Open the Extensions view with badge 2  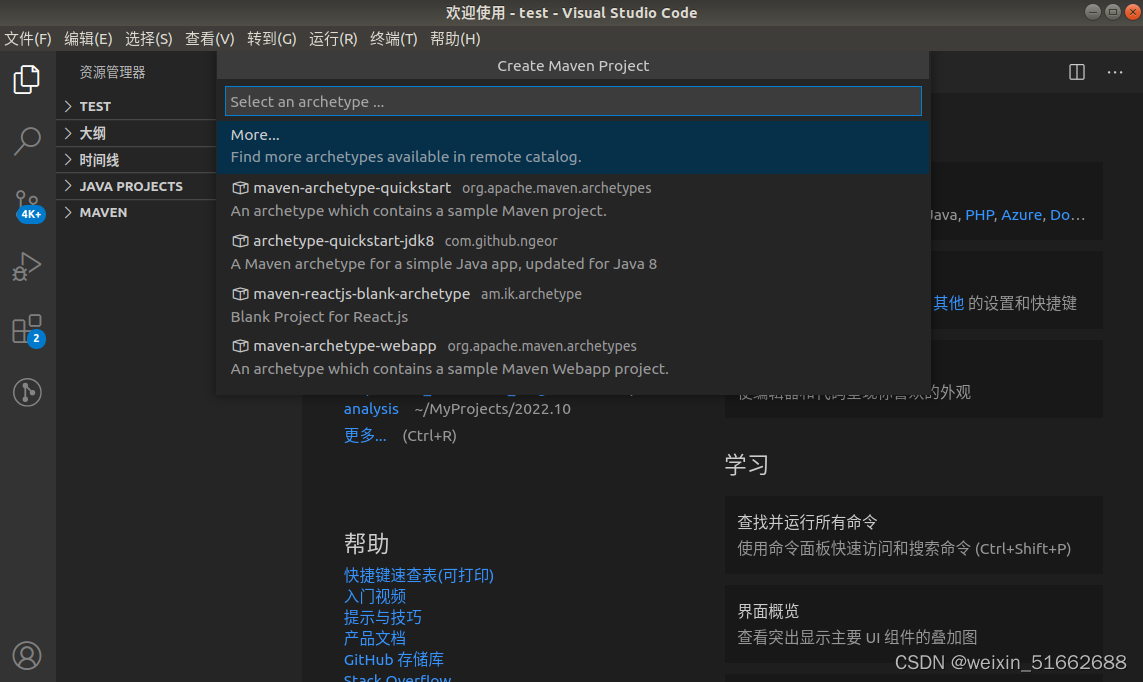(27, 330)
